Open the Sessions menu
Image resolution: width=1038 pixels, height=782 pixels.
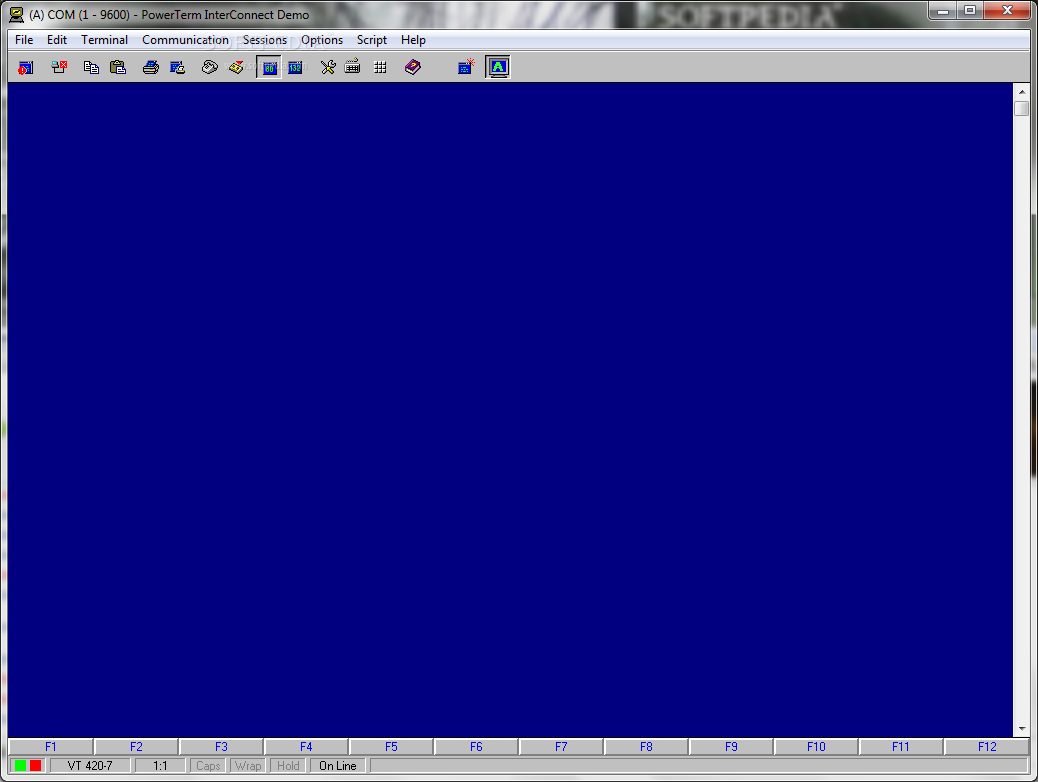coord(265,40)
